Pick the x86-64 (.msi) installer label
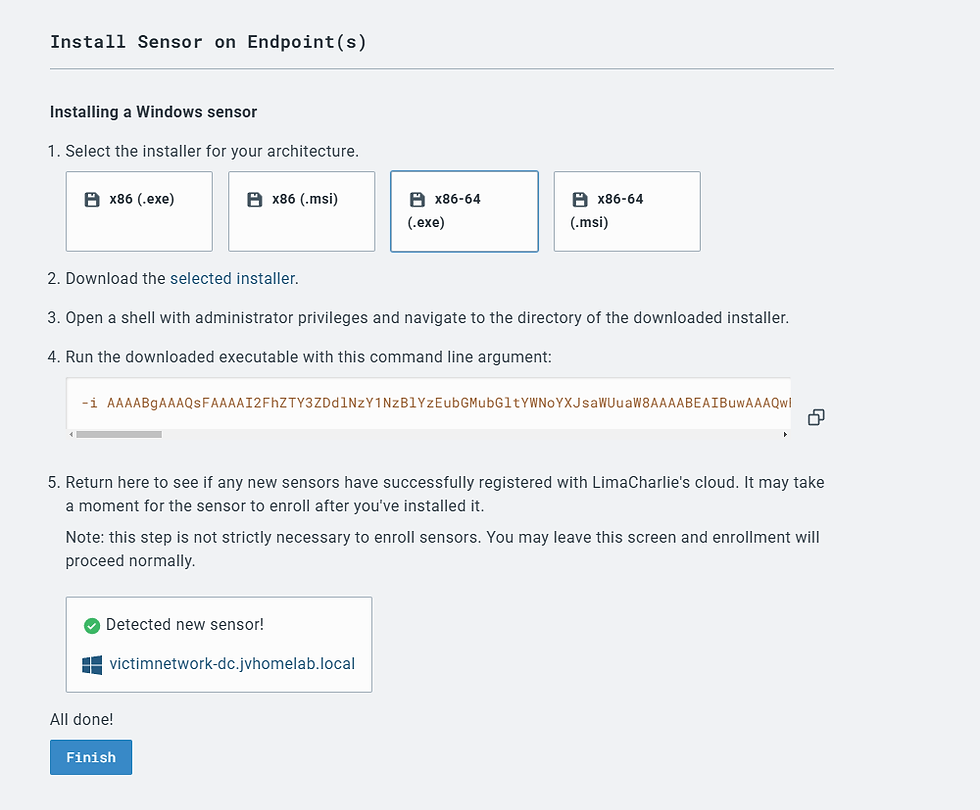 (607, 211)
